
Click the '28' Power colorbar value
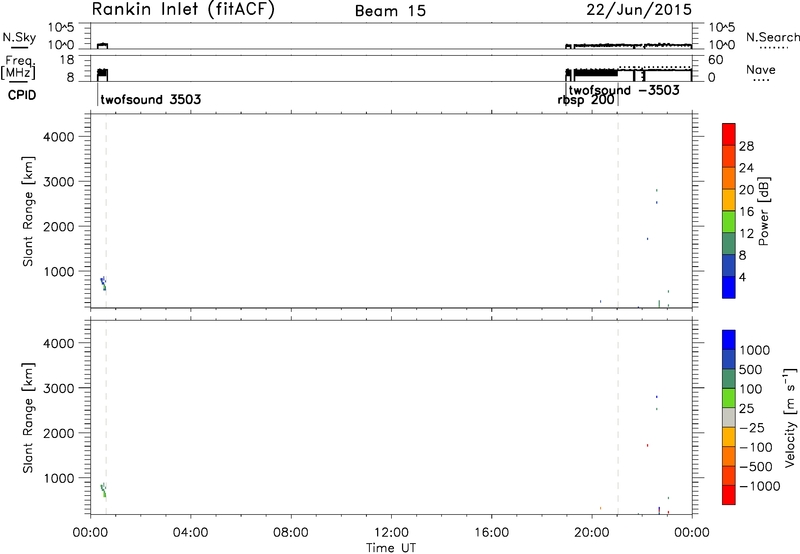coord(746,146)
